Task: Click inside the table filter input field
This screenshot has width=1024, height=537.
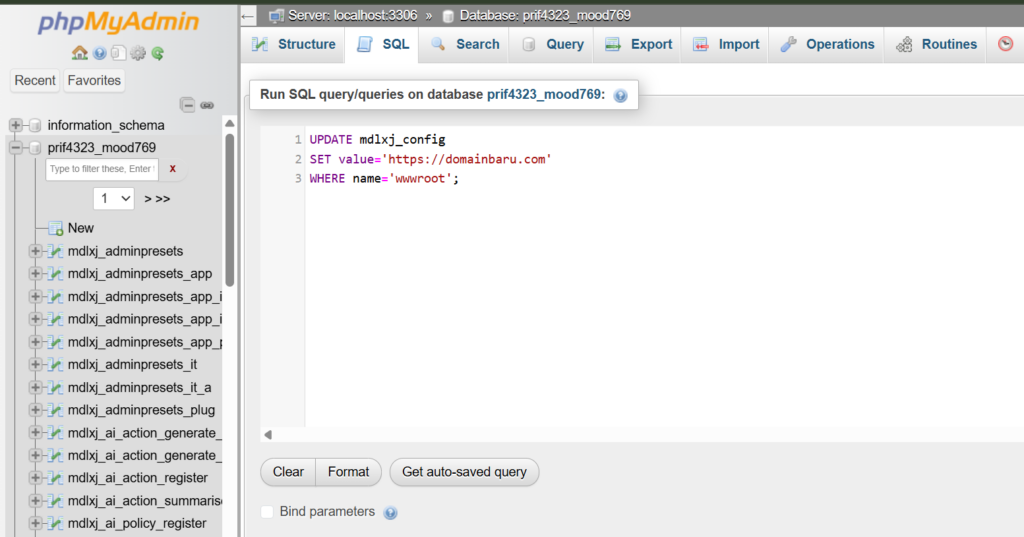Action: point(102,169)
